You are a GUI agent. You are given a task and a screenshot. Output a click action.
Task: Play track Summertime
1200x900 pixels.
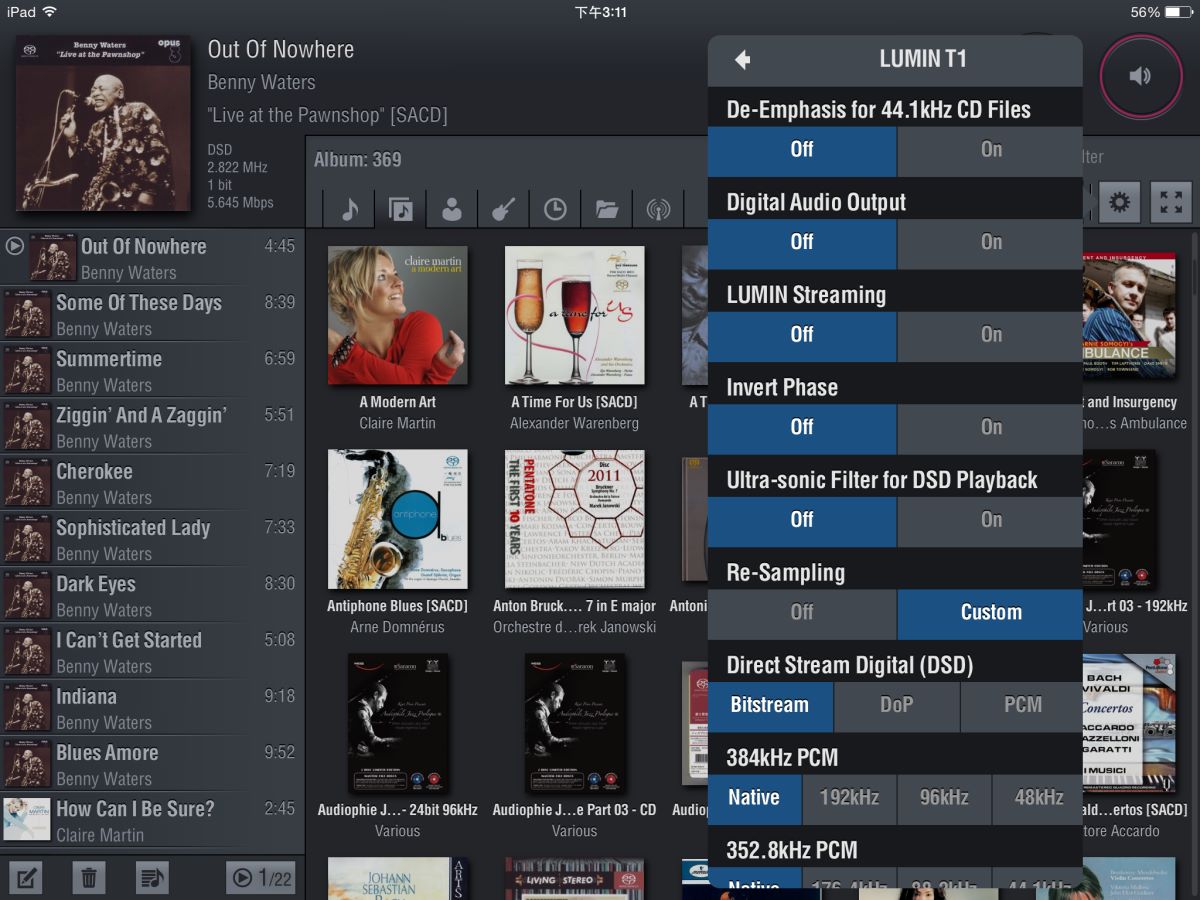pyautogui.click(x=151, y=370)
